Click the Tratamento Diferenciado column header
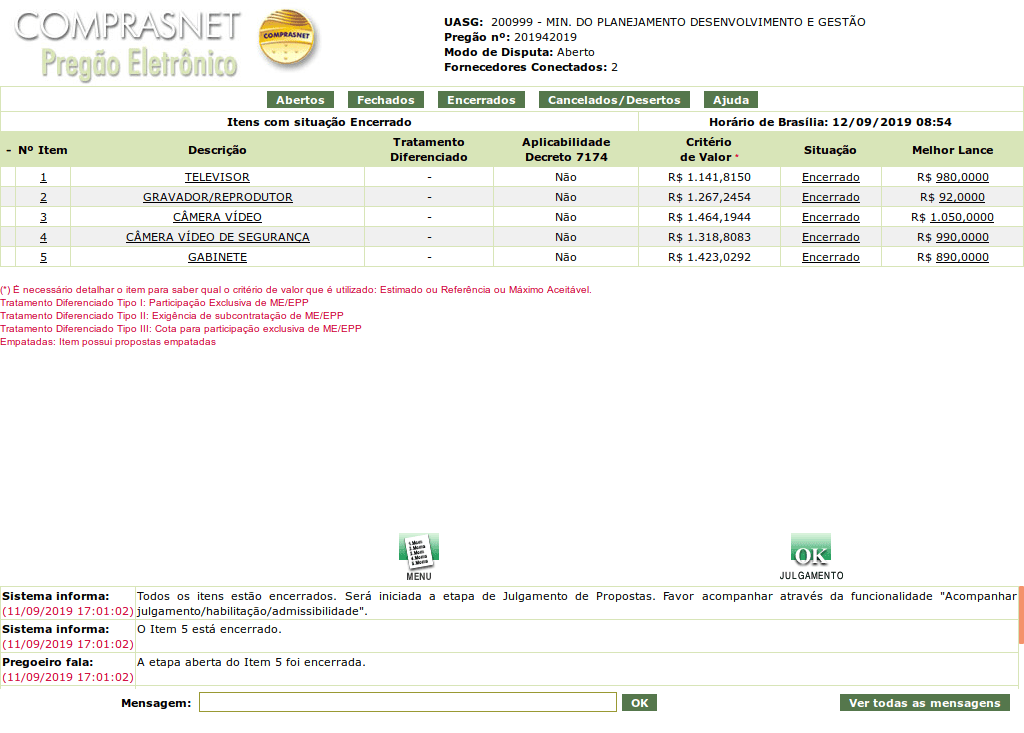This screenshot has height=733, width=1024. (x=429, y=150)
